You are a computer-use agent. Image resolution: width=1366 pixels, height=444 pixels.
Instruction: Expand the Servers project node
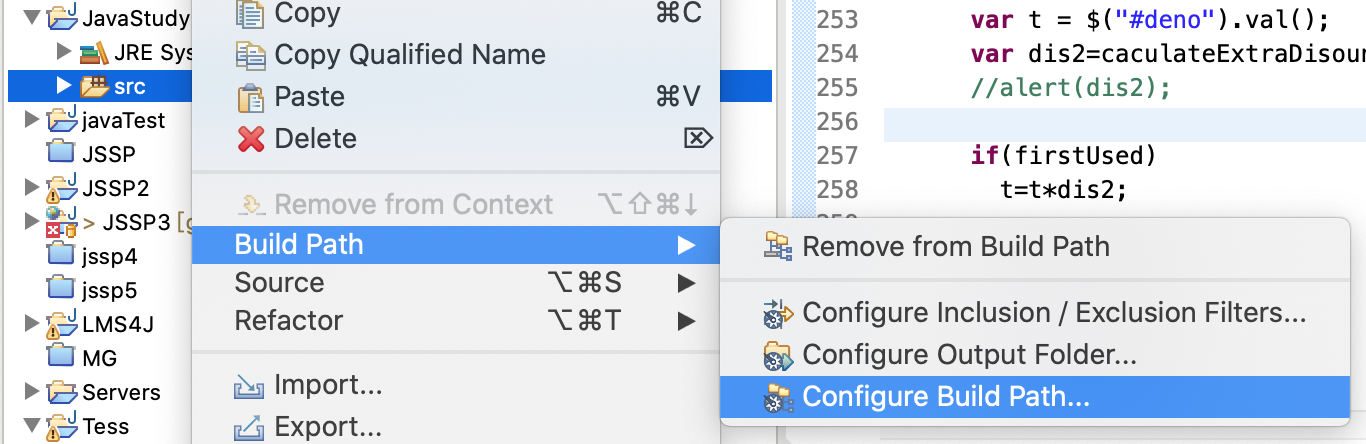tap(31, 391)
